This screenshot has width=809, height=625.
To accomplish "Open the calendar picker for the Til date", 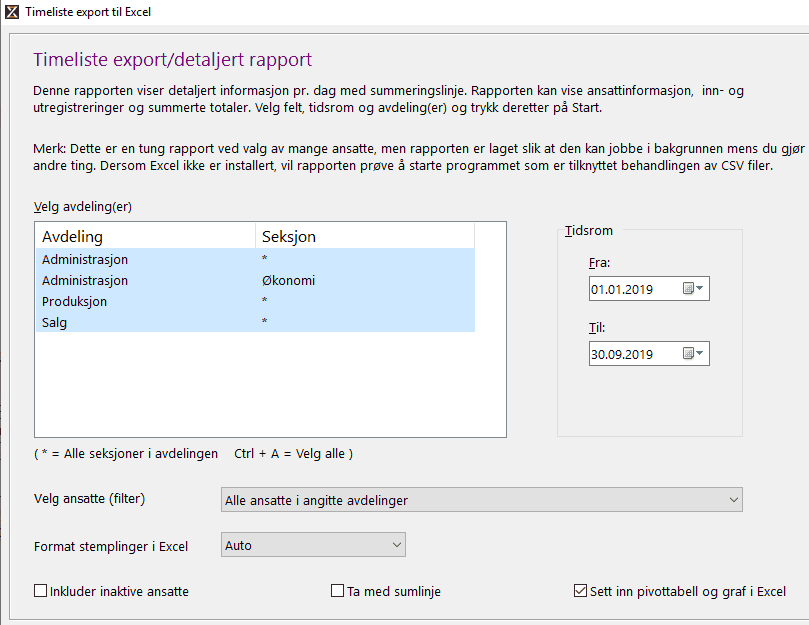I will [694, 354].
